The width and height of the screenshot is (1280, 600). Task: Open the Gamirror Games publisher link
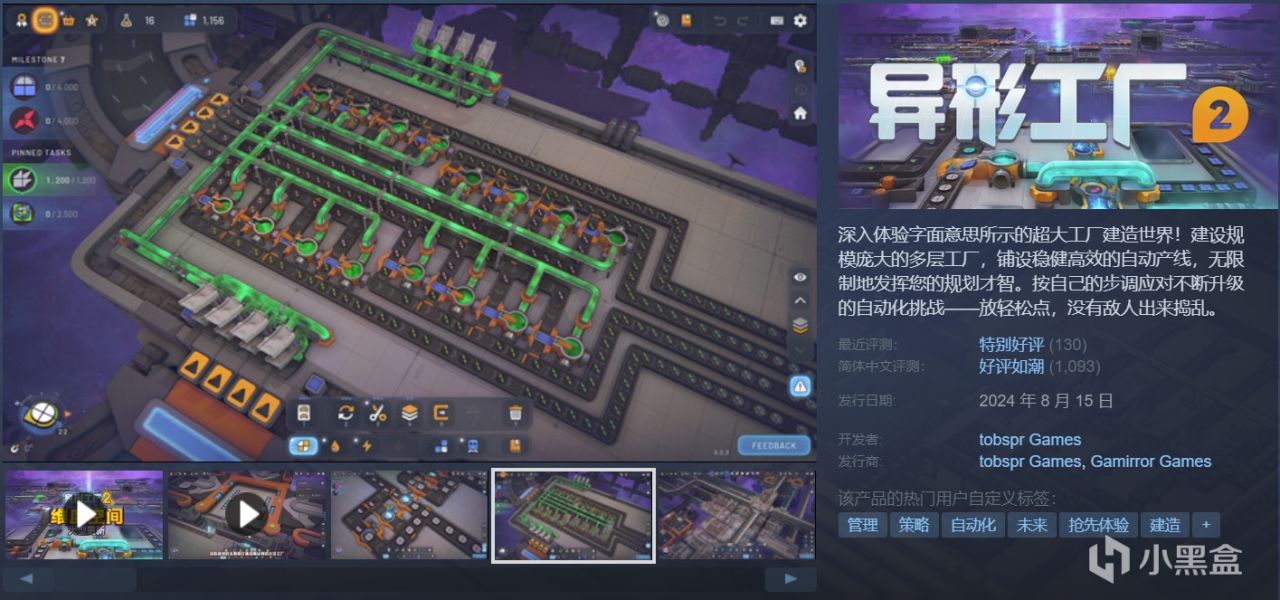(1151, 461)
